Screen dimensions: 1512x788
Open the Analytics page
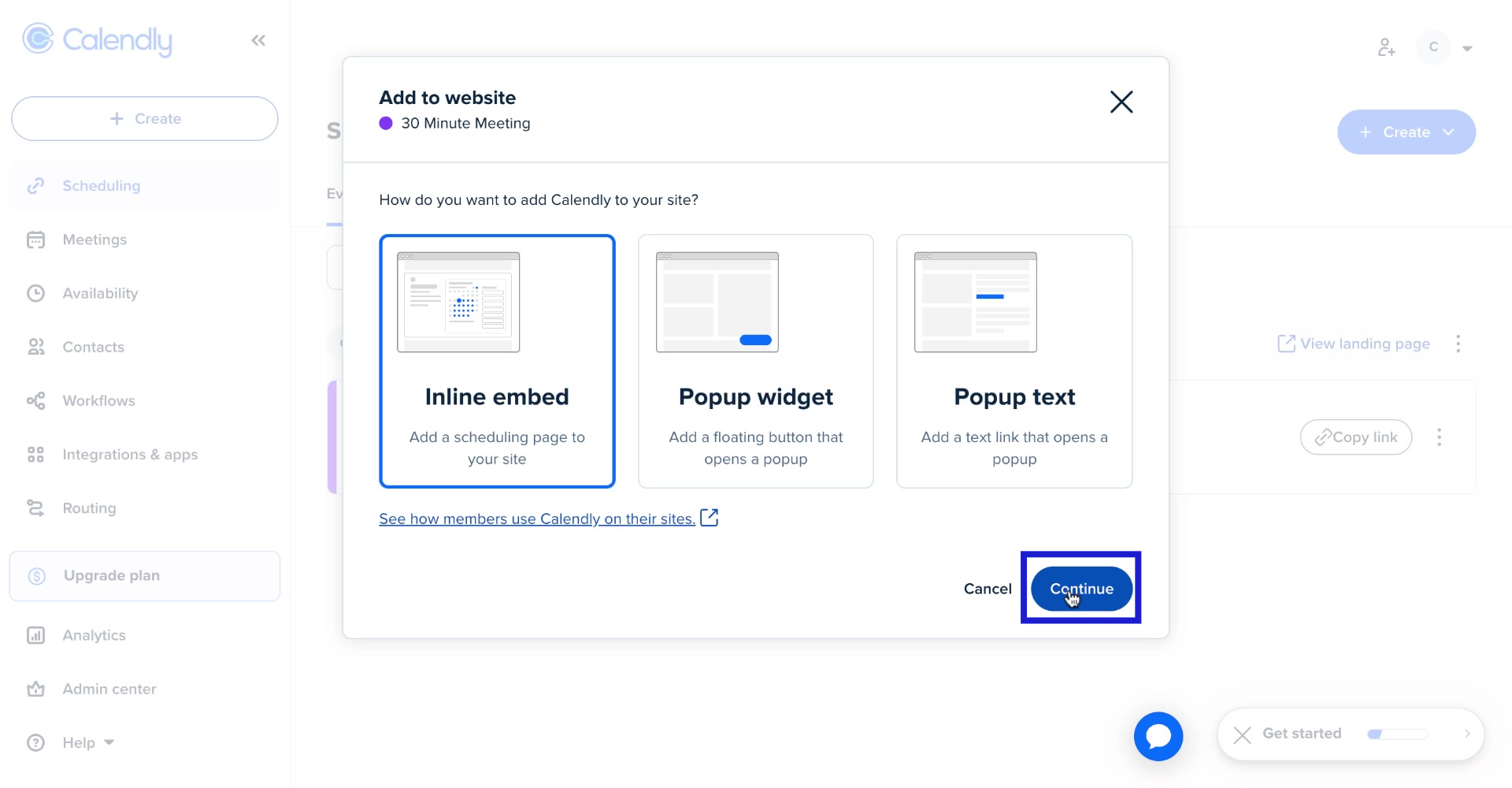coord(94,635)
